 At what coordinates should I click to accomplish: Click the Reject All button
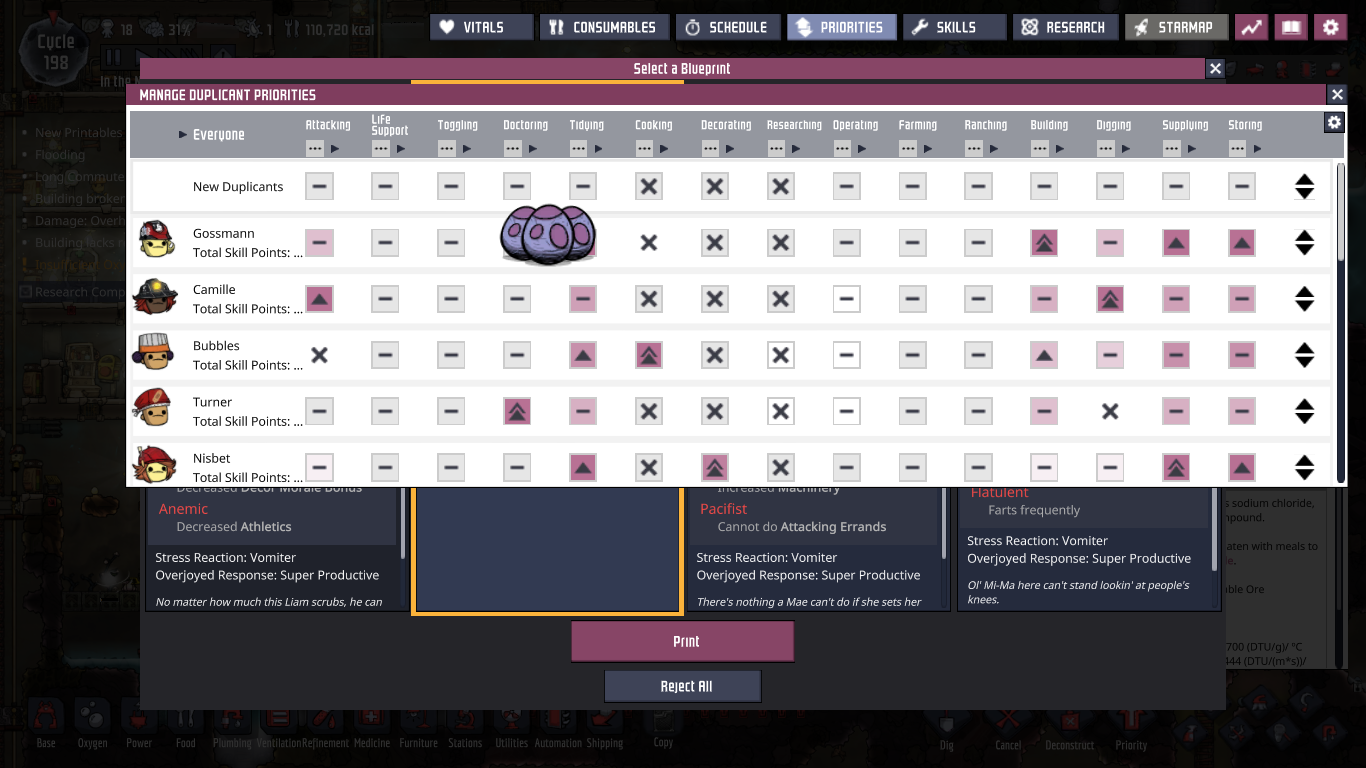click(x=683, y=686)
